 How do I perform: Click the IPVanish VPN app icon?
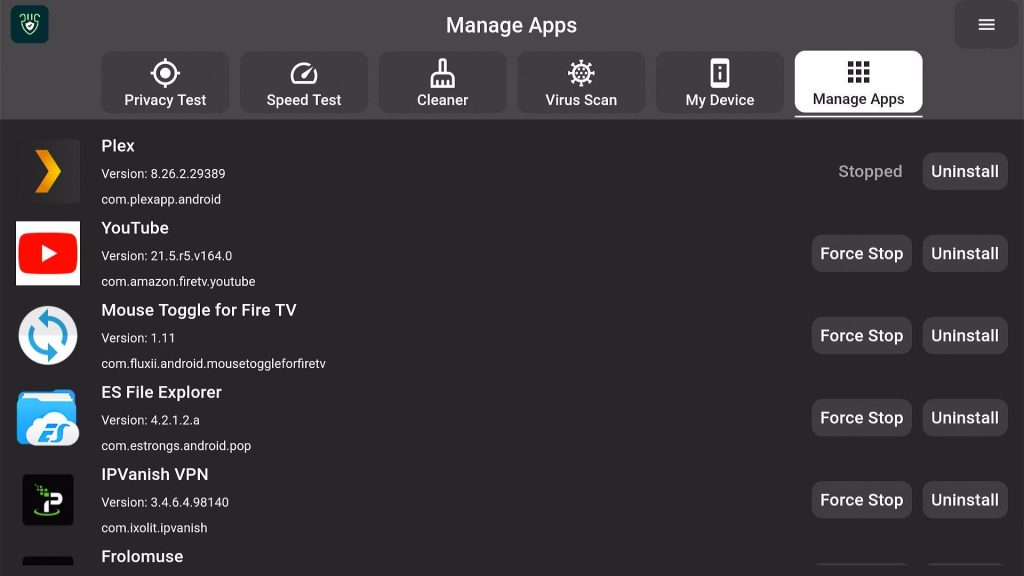[48, 500]
